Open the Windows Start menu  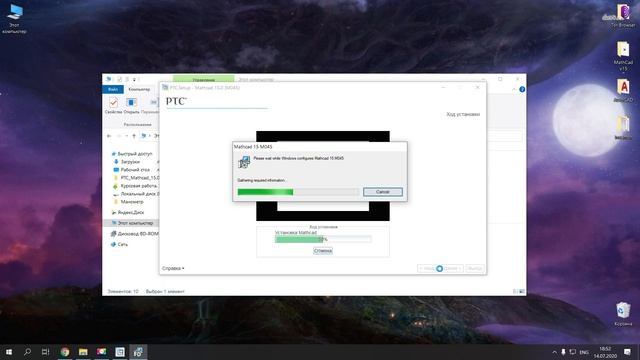tap(9, 352)
